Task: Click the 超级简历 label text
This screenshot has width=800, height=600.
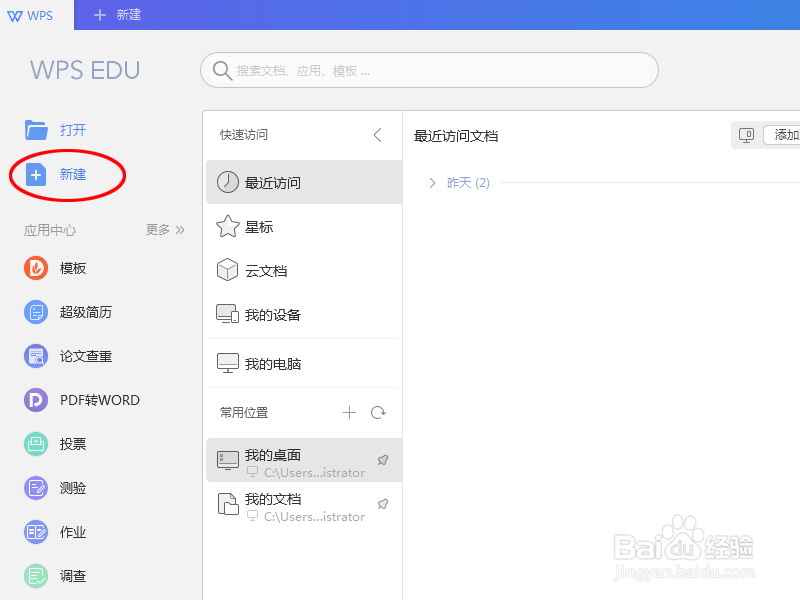Action: click(86, 312)
